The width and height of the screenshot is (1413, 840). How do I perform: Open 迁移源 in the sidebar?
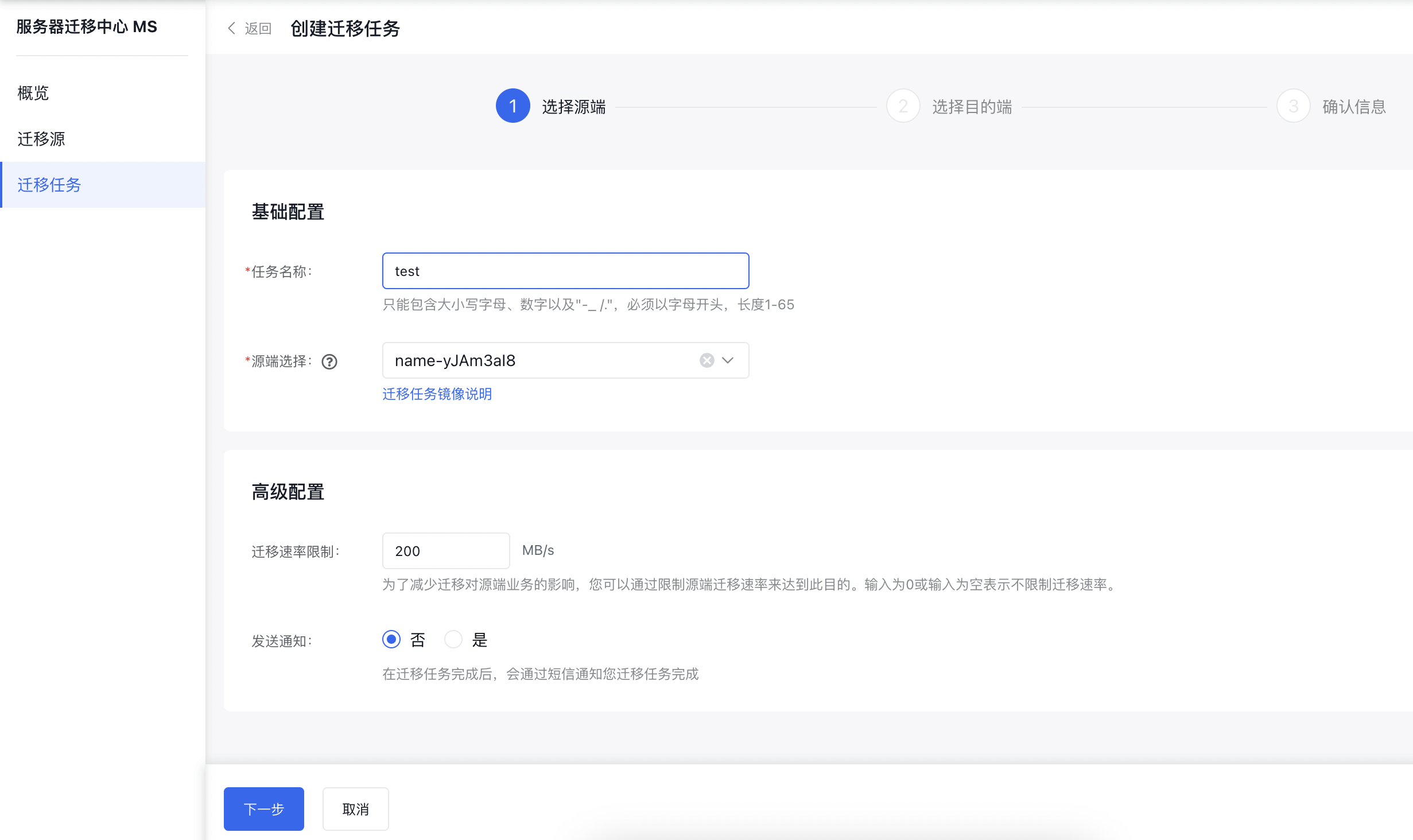[x=103, y=139]
